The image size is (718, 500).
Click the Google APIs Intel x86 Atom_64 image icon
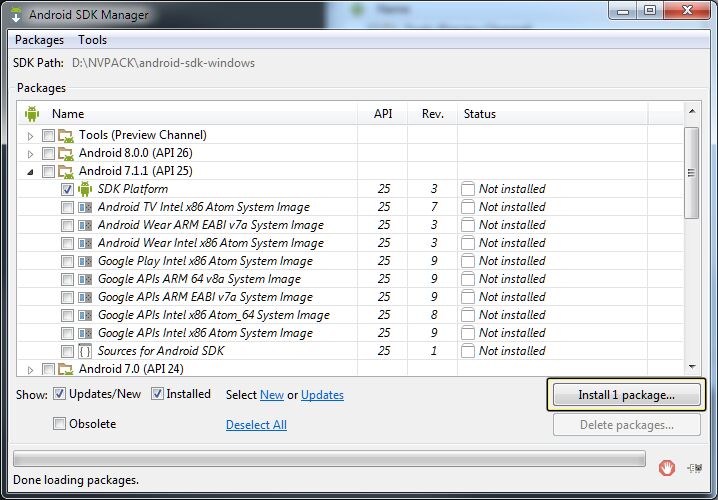(85, 315)
